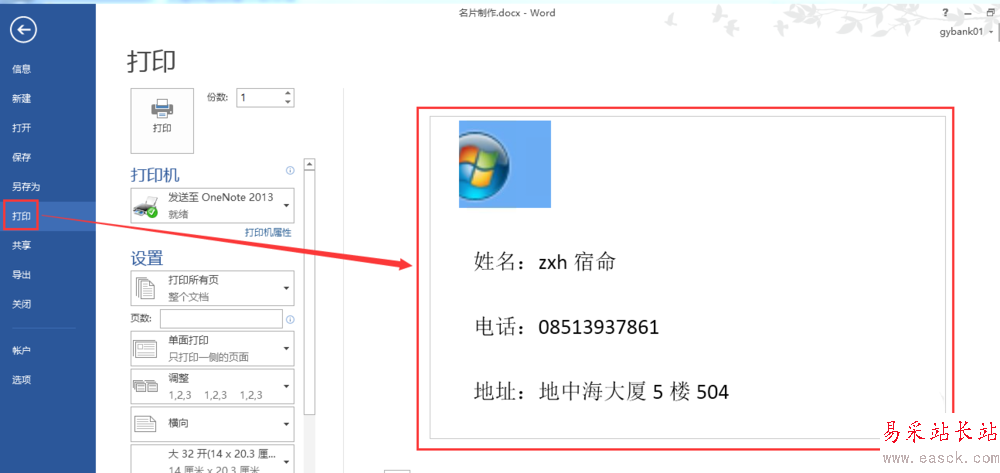Click the 份数 copies input field
The image size is (1000, 473).
(x=260, y=98)
